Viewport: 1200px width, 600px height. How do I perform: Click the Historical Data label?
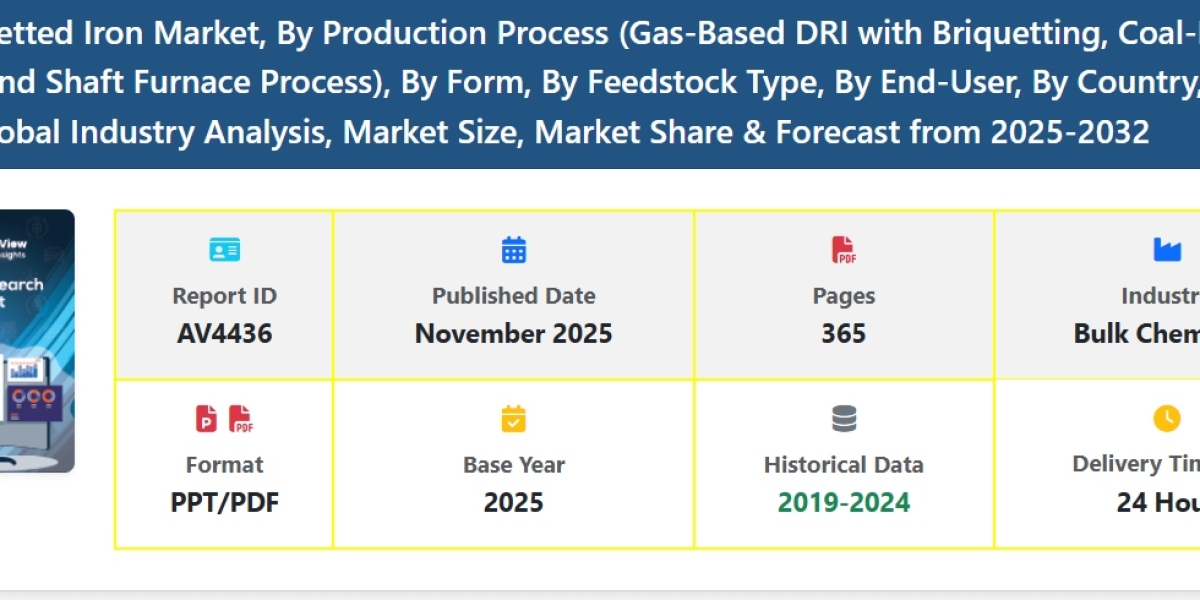point(843,465)
